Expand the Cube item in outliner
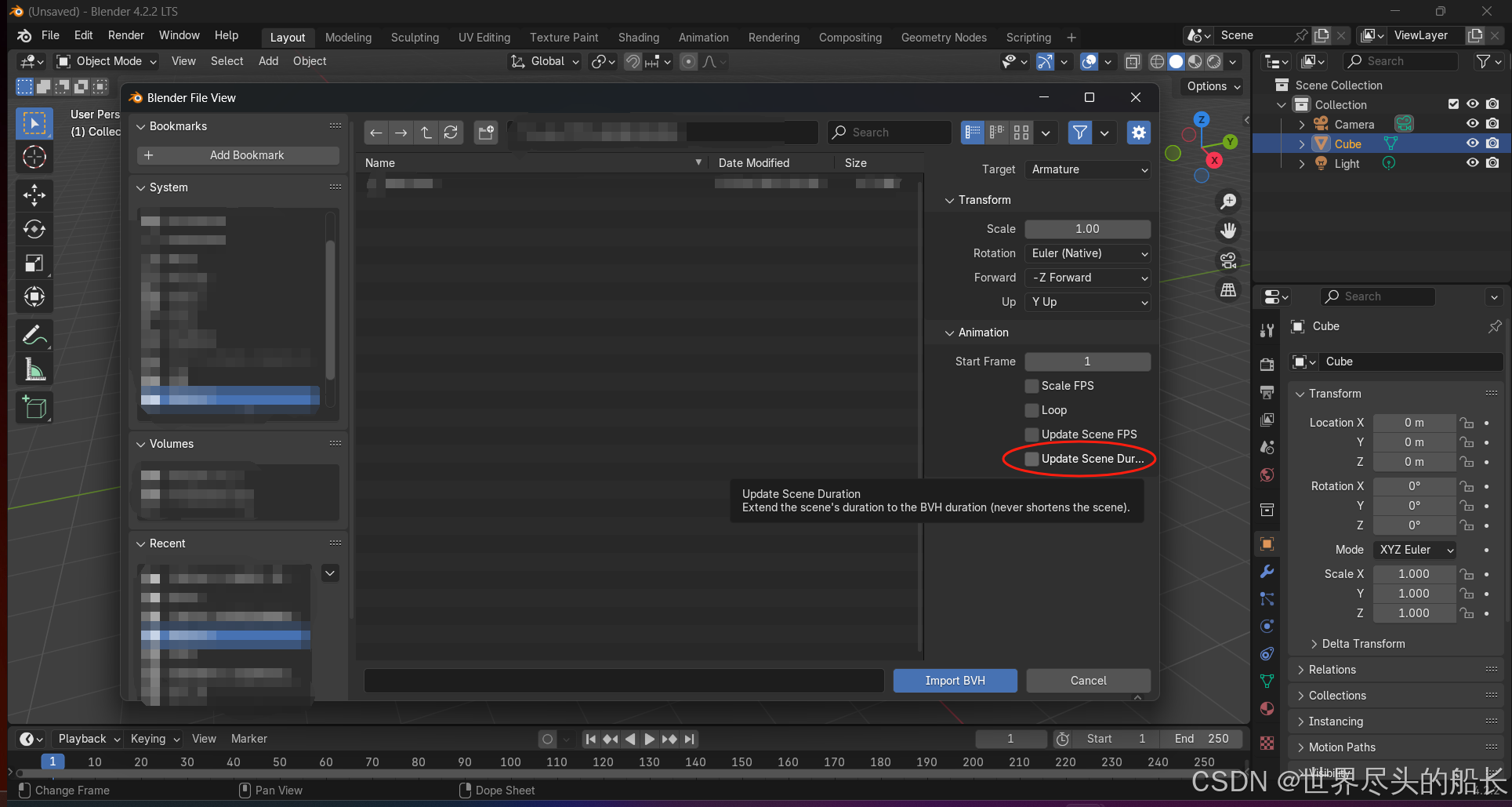The image size is (1512, 807). pyautogui.click(x=1302, y=144)
